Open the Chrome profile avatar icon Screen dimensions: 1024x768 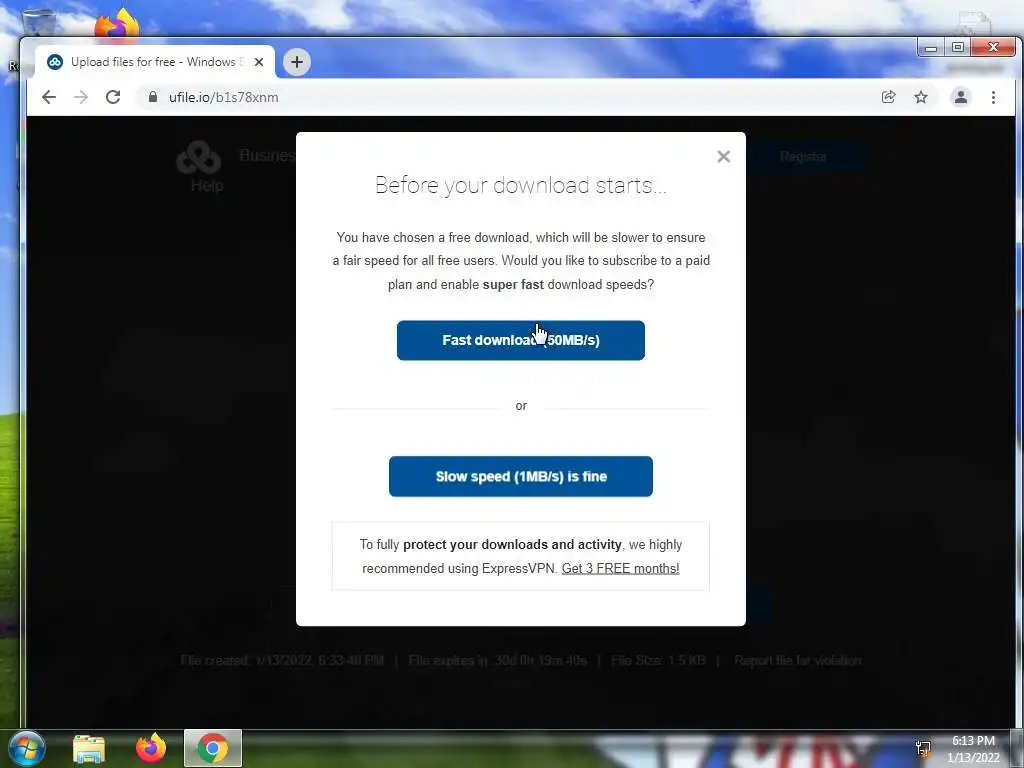click(x=961, y=97)
